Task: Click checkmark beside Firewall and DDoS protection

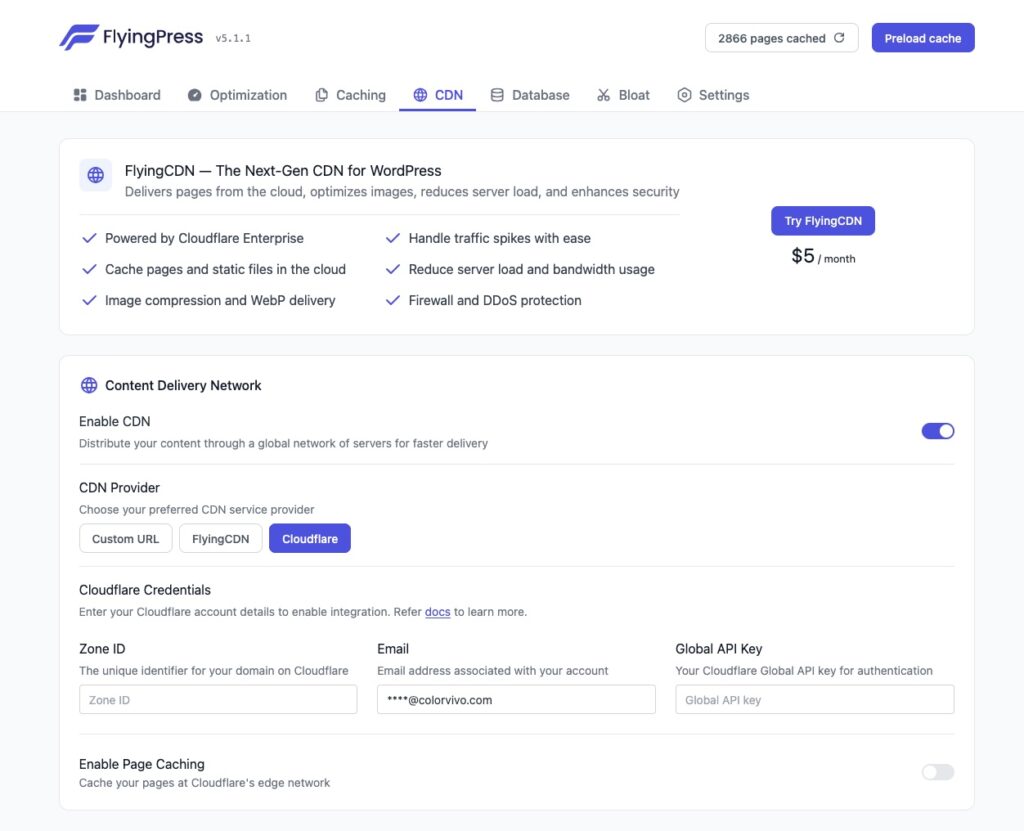Action: [x=392, y=301]
